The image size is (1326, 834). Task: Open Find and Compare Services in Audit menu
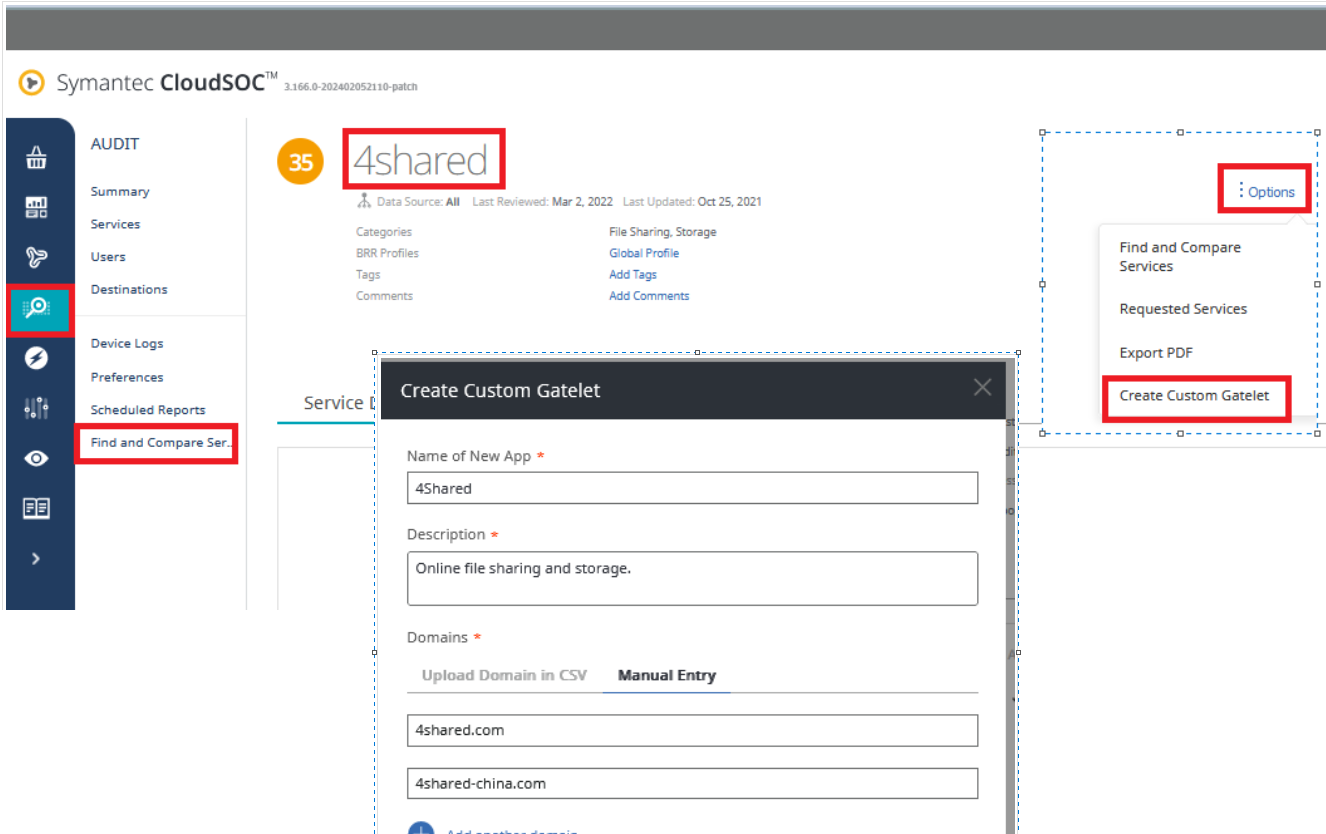pyautogui.click(x=160, y=443)
